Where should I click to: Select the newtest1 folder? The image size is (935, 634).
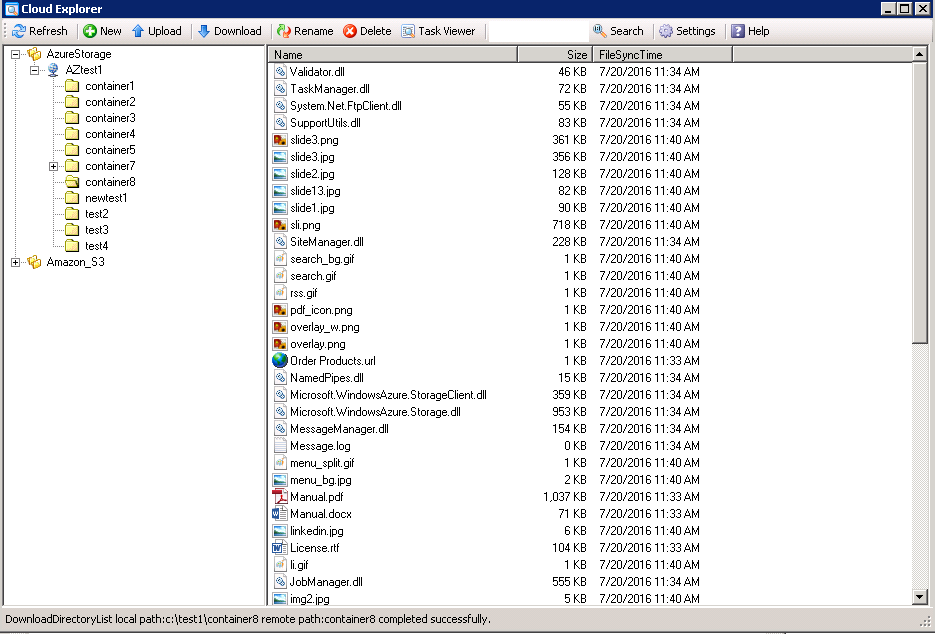click(106, 198)
